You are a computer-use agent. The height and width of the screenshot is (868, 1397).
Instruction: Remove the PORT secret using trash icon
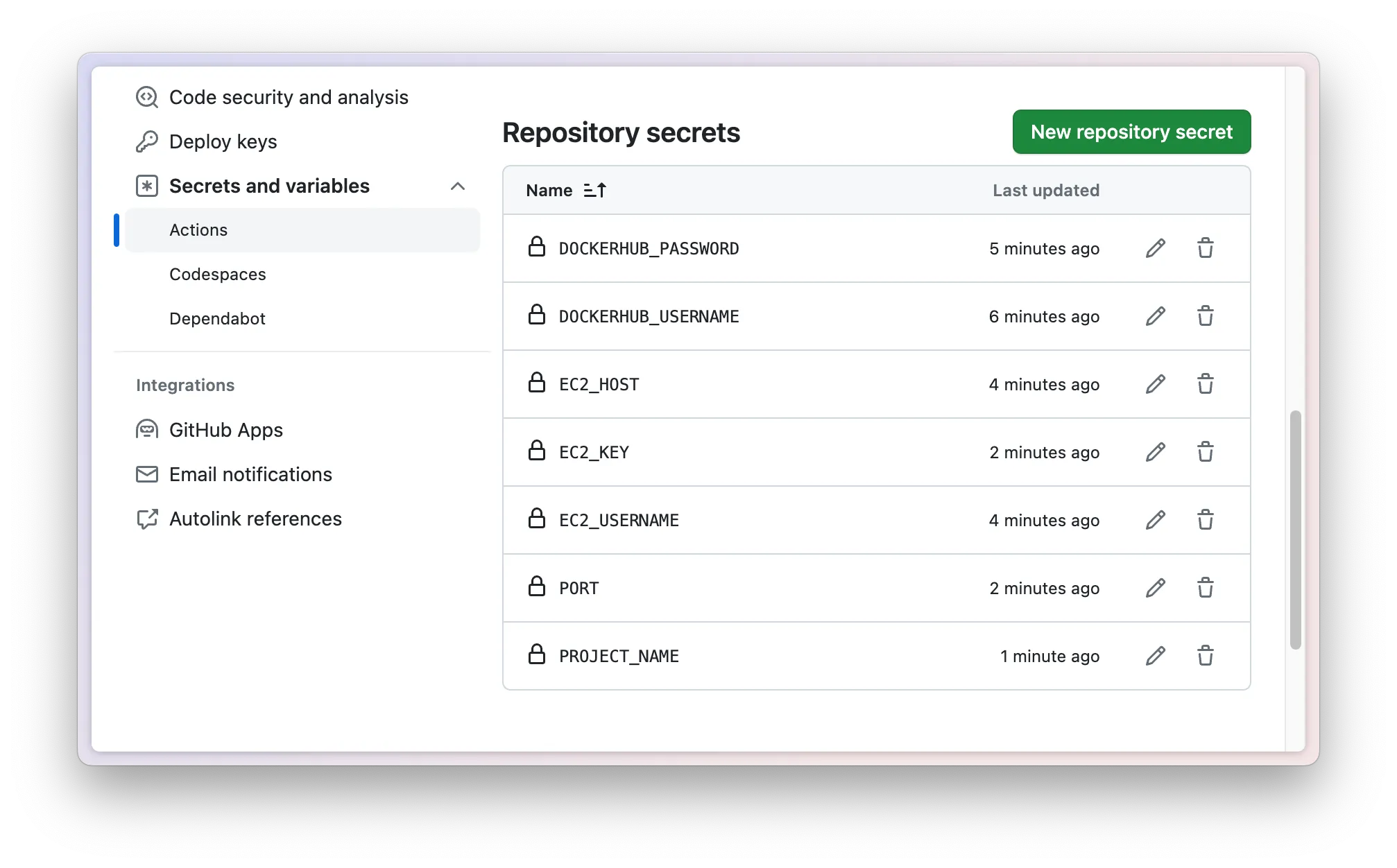click(1205, 588)
